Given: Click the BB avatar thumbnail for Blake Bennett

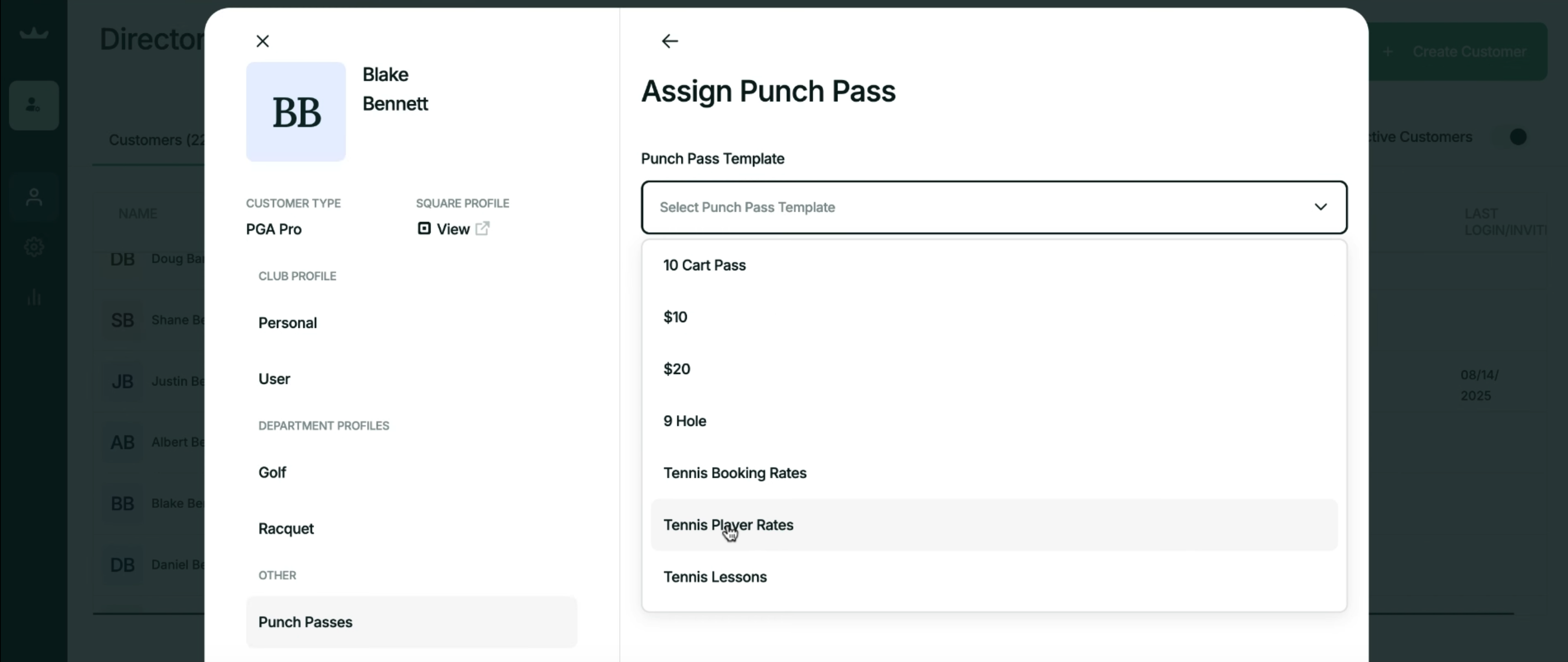Looking at the screenshot, I should 296,112.
